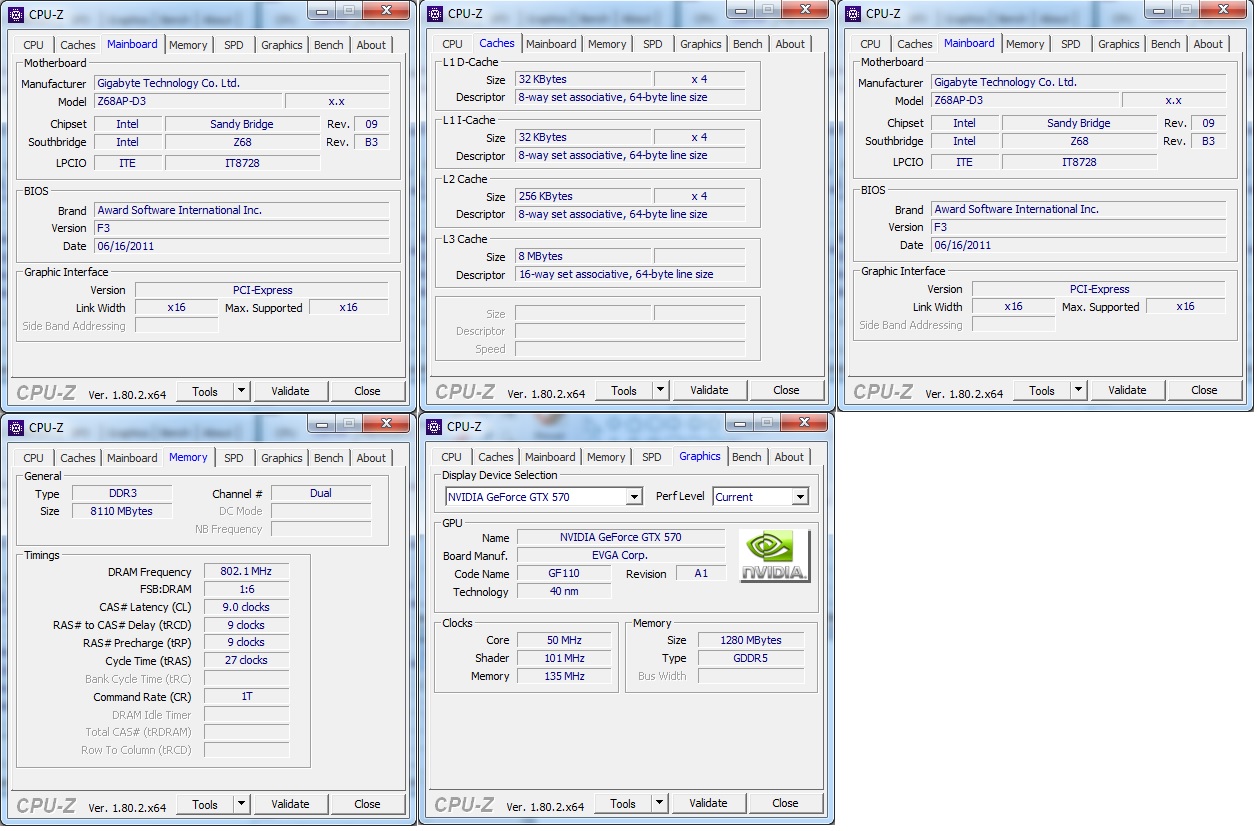Click the GPU Name field NVIDIA GeForce GTX 570

(621, 537)
